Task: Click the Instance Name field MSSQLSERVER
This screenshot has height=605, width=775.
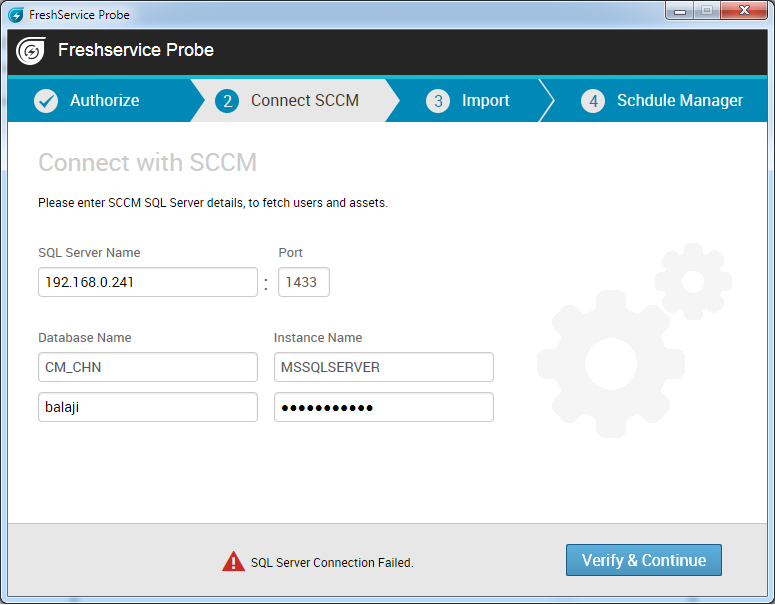Action: (384, 367)
